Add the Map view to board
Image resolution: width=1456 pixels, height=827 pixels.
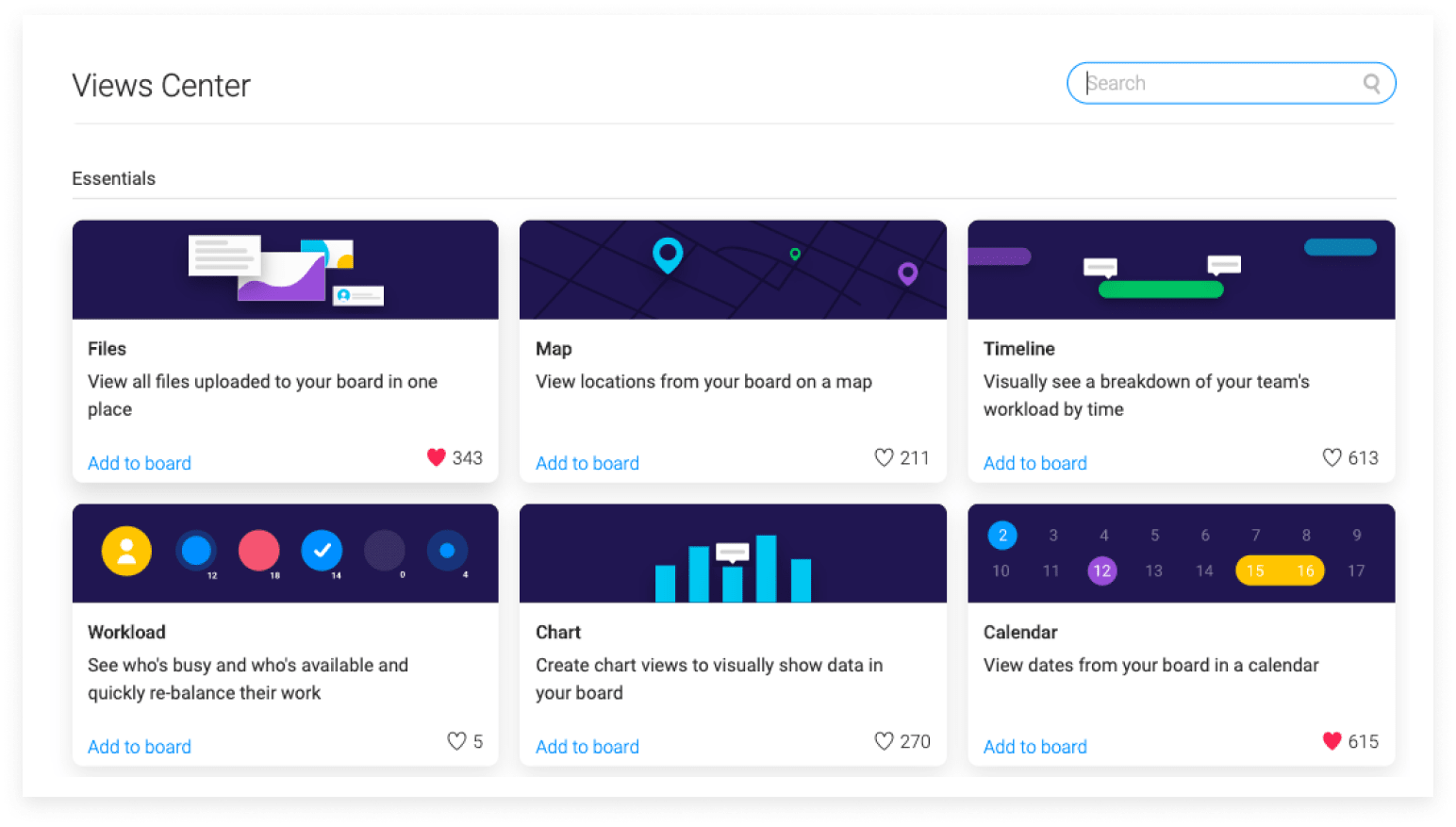point(587,463)
